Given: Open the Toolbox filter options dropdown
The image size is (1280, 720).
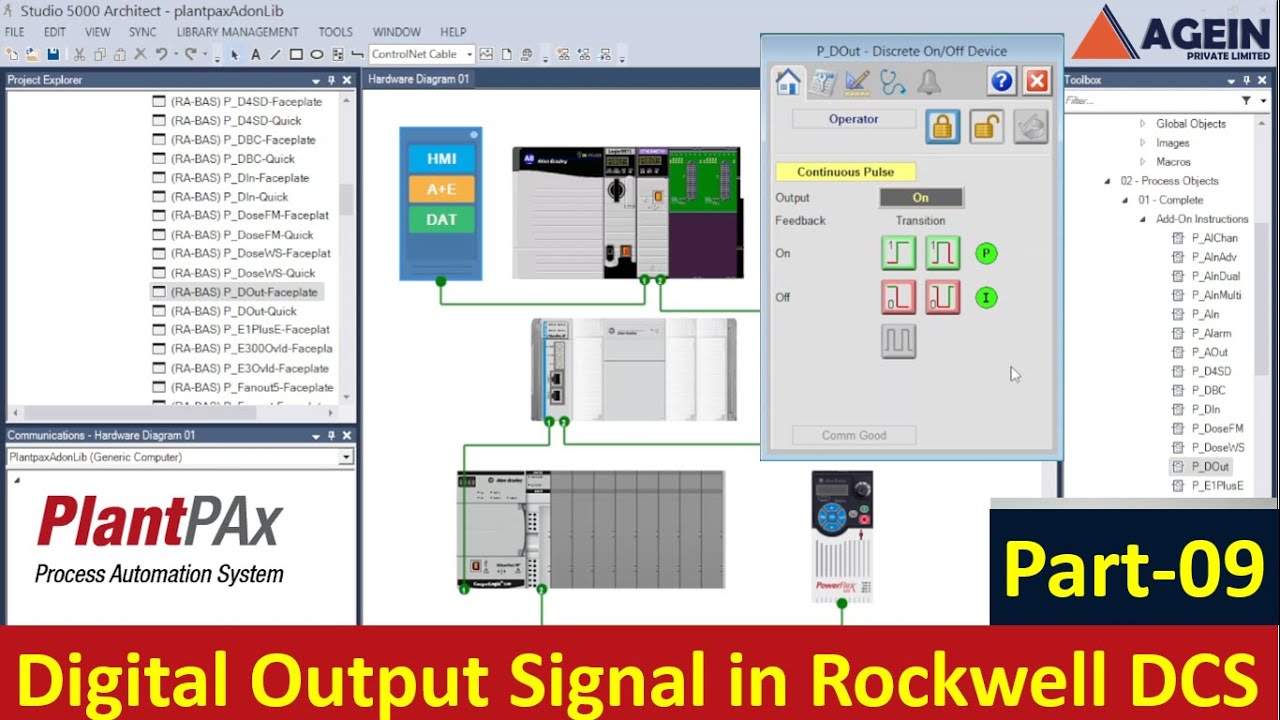Looking at the screenshot, I should (x=1262, y=101).
